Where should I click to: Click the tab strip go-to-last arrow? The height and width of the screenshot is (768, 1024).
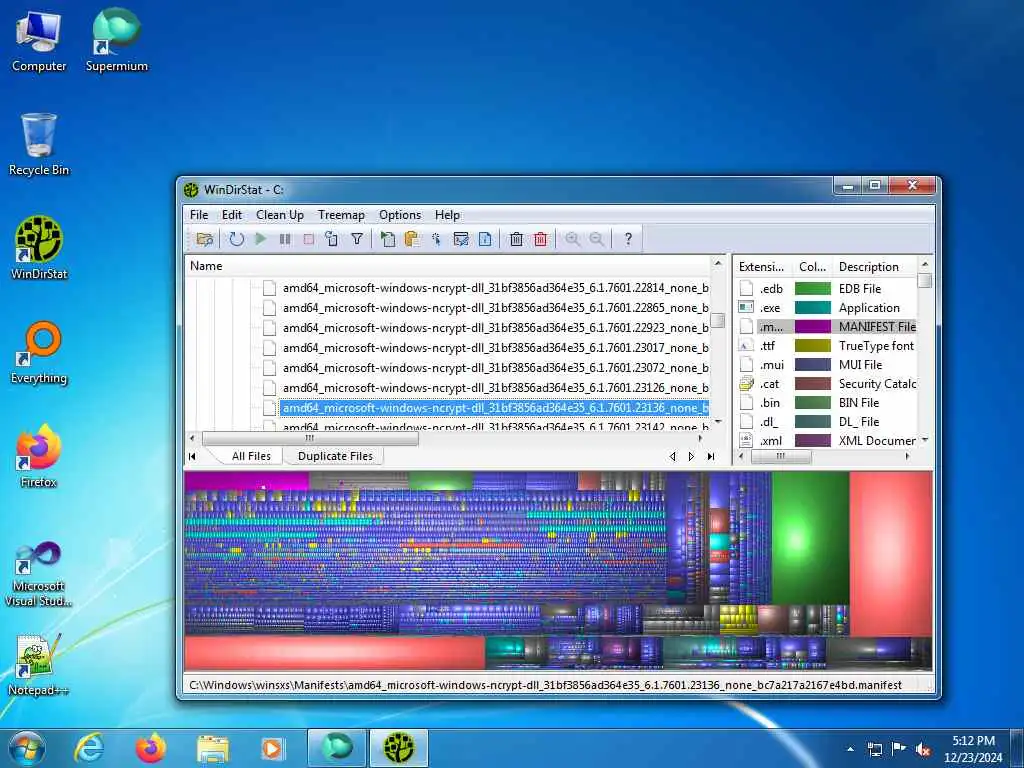click(x=711, y=456)
